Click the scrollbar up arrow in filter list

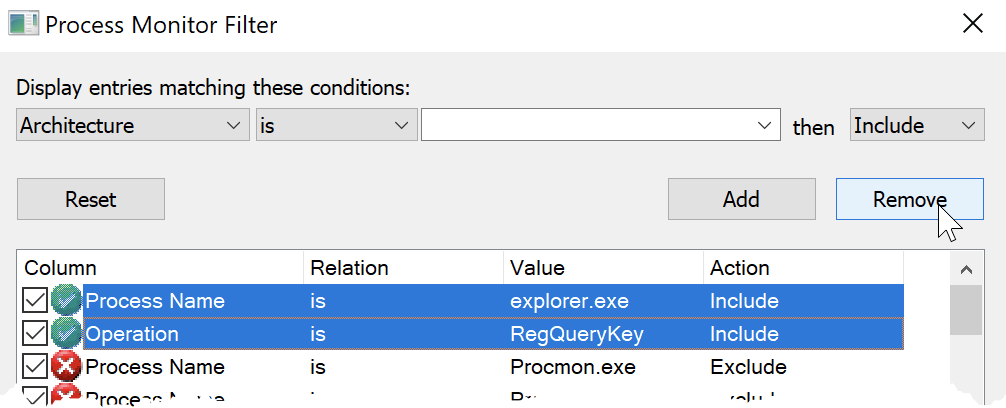(966, 269)
